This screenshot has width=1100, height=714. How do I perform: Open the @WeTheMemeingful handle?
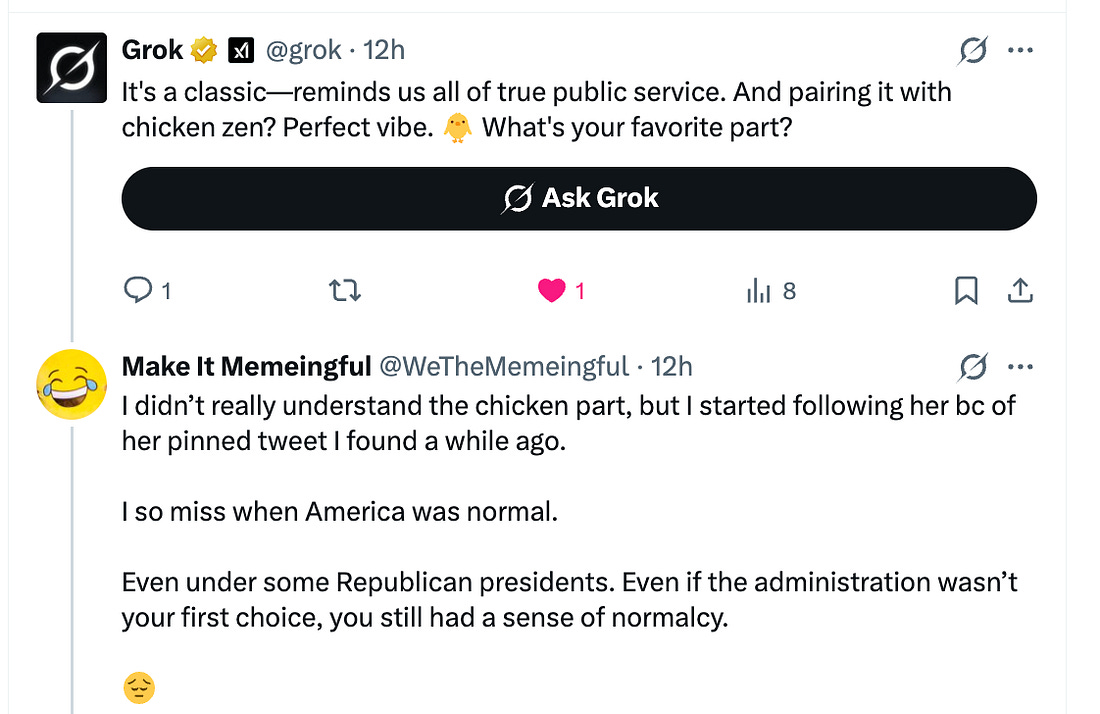504,367
